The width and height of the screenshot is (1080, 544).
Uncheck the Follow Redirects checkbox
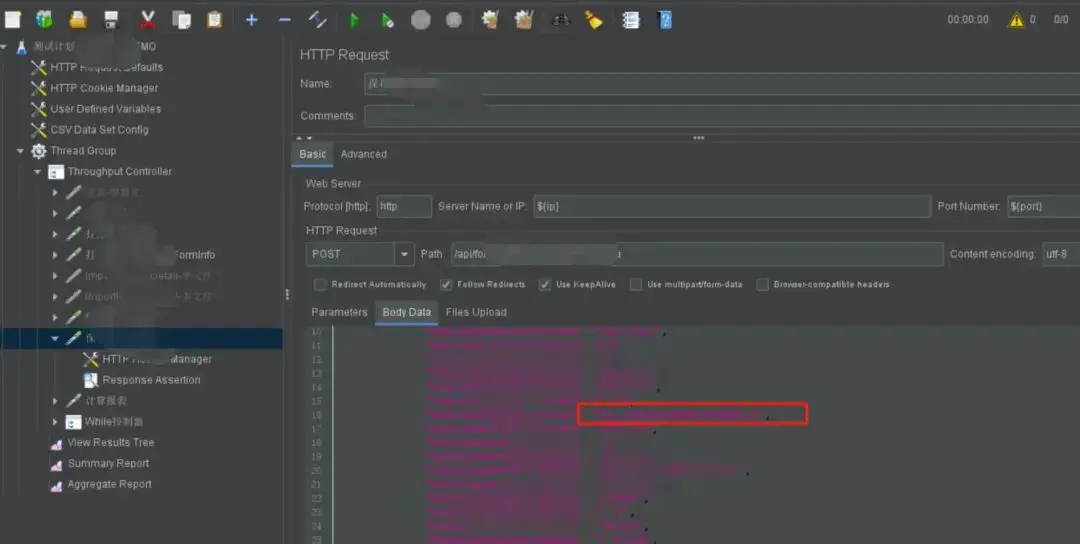(x=446, y=284)
